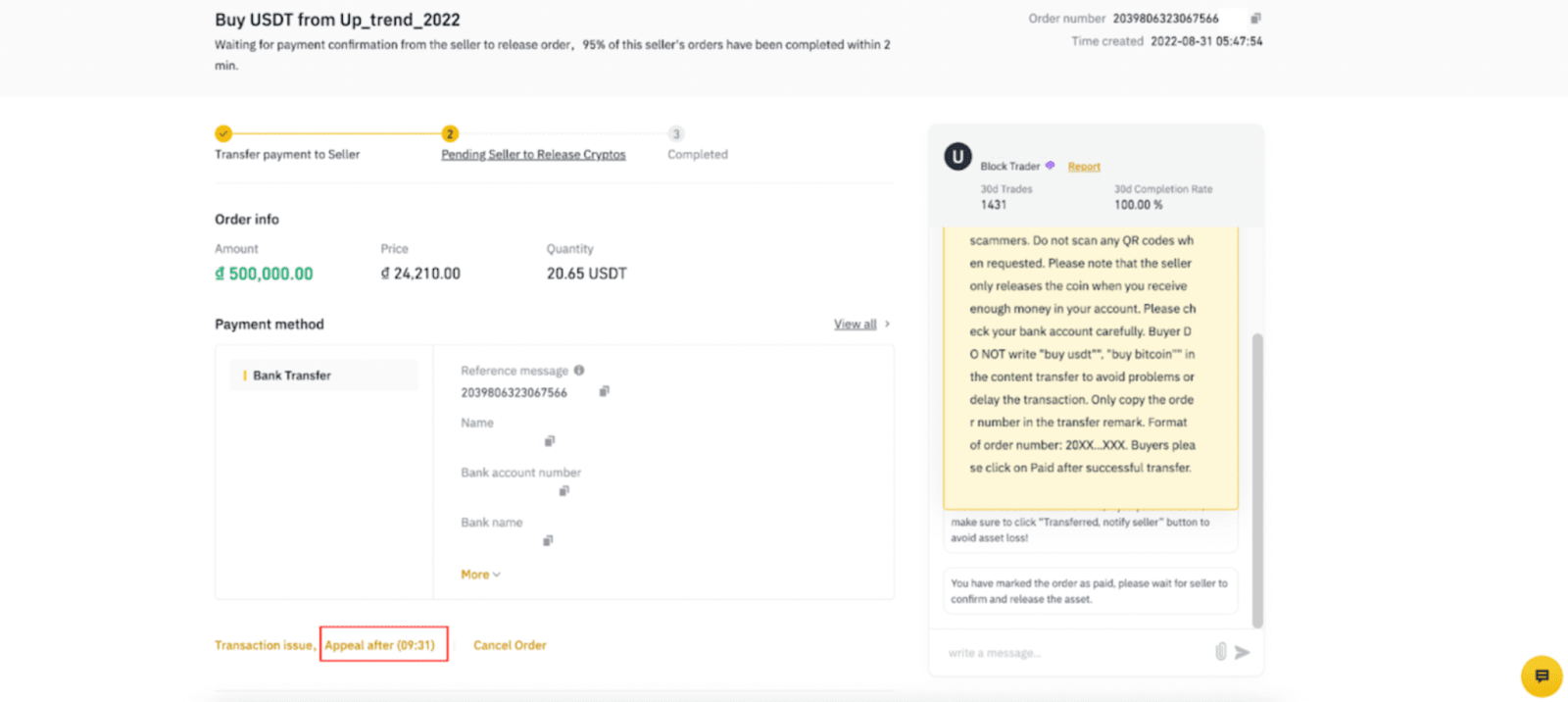
Task: Click the Report link for the seller
Action: [x=1084, y=167]
